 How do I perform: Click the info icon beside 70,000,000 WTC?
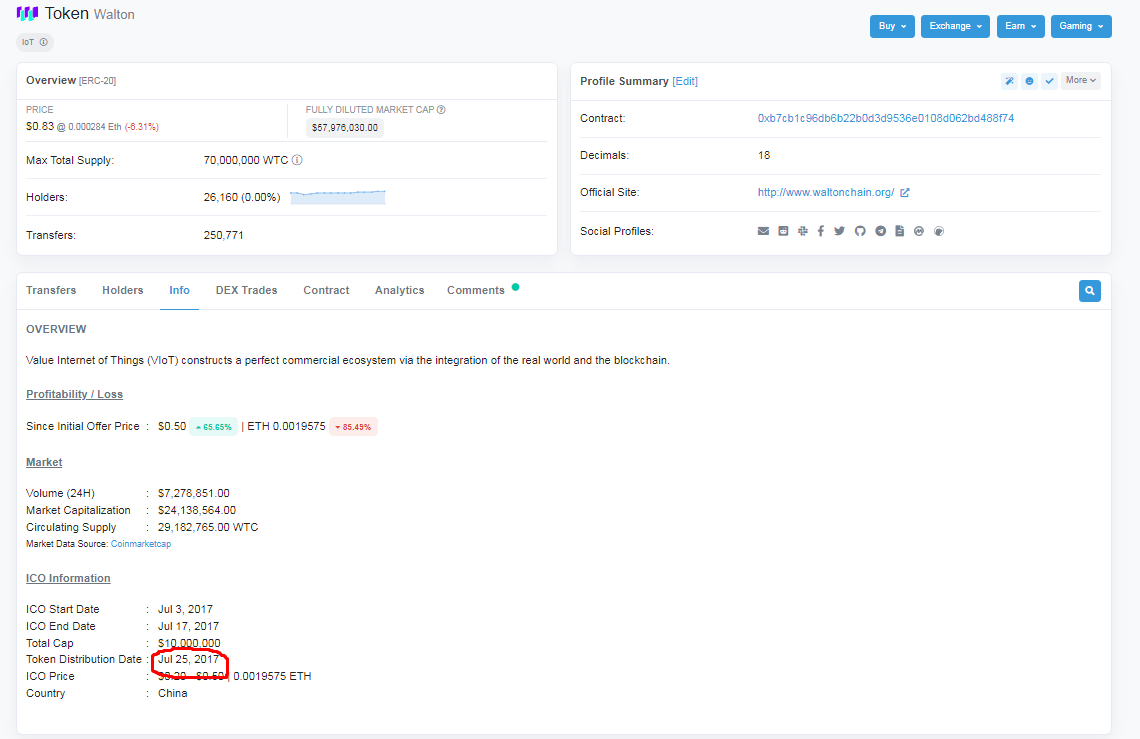point(297,160)
